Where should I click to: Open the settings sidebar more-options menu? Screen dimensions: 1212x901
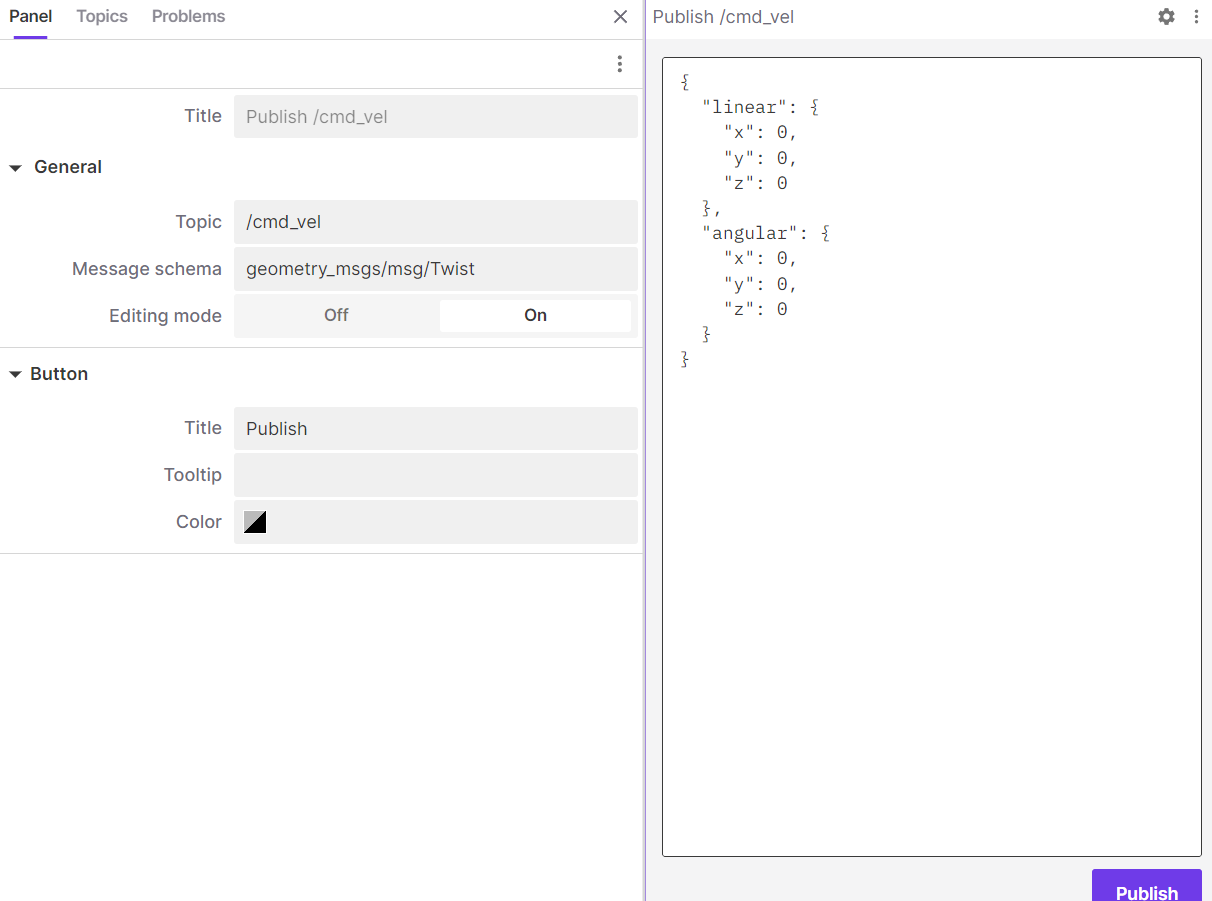click(x=620, y=64)
